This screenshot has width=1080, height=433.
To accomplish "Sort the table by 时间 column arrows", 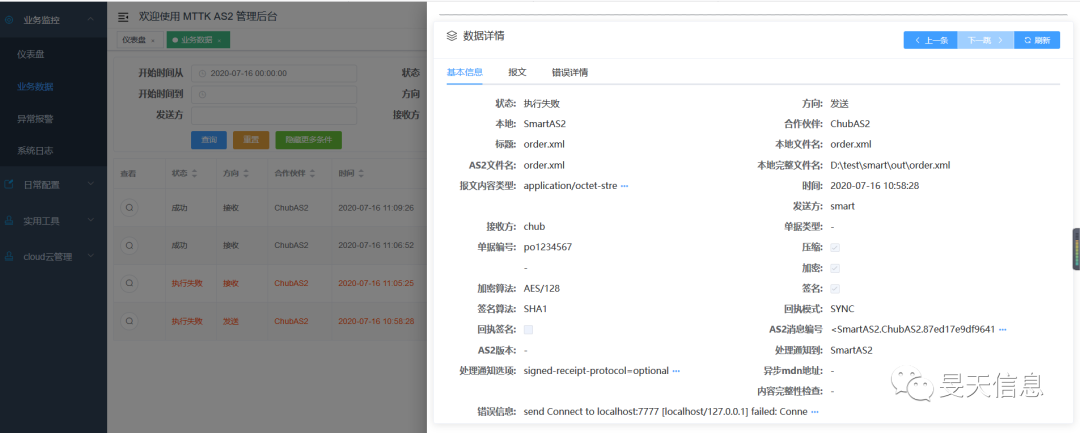I will click(361, 173).
